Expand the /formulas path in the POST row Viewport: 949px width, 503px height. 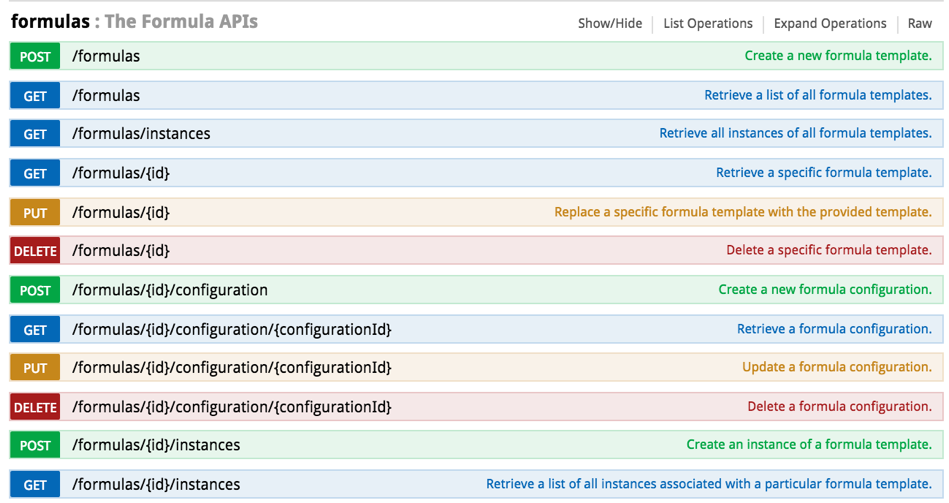point(106,56)
